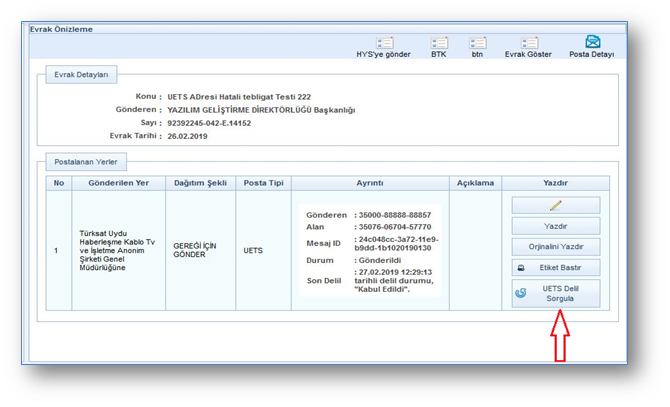670x407 pixels.
Task: Click the Açıklama column header
Action: coord(475,183)
